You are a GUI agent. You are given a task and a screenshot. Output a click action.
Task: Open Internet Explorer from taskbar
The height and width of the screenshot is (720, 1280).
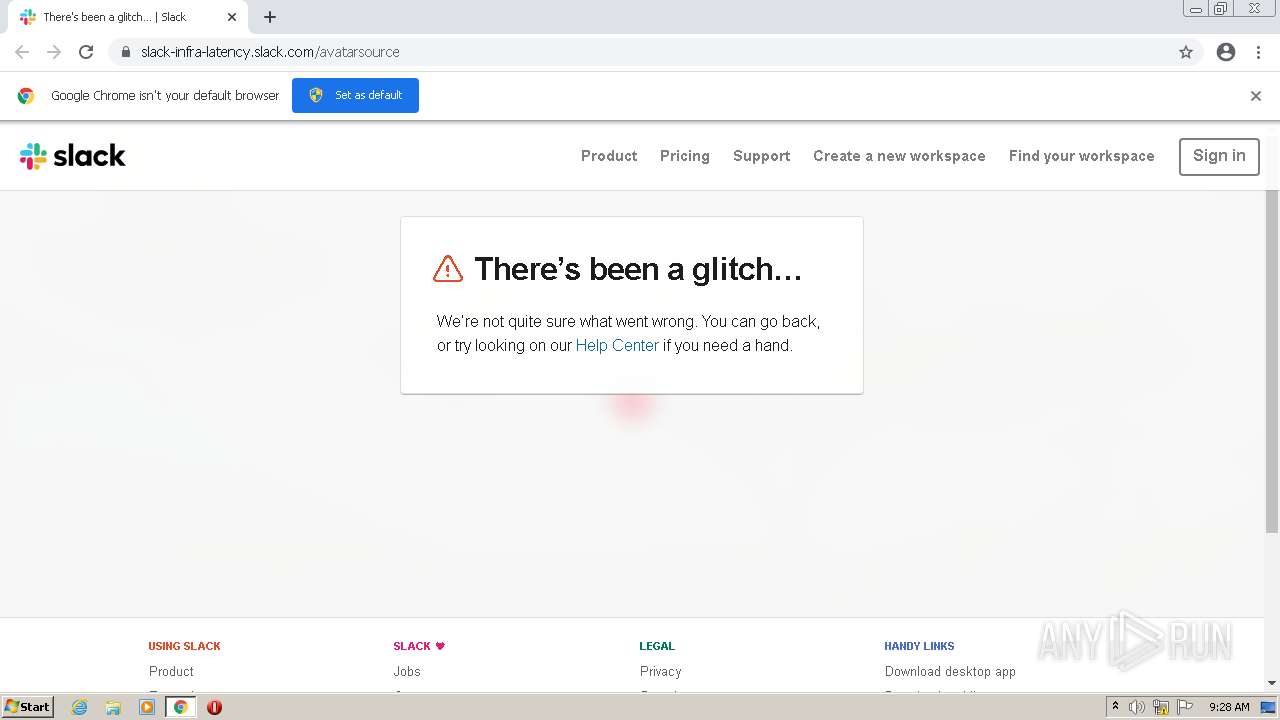pyautogui.click(x=80, y=707)
